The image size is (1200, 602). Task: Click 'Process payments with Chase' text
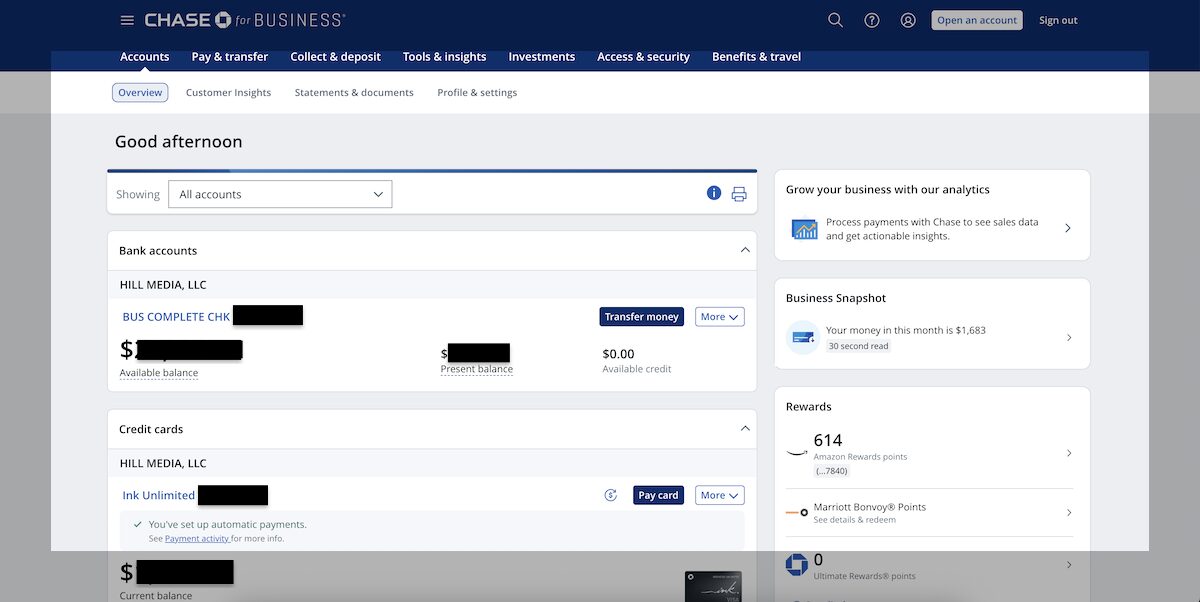point(932,229)
